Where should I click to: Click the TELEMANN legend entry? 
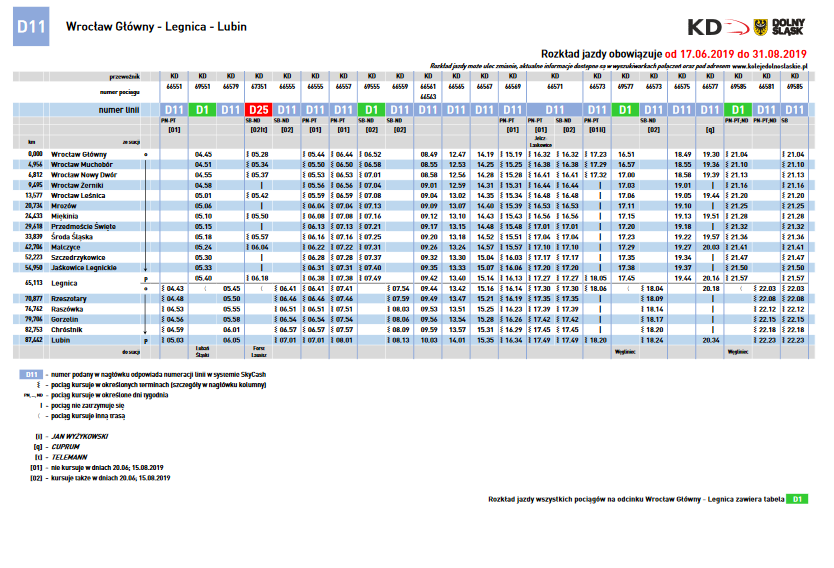pyautogui.click(x=68, y=457)
